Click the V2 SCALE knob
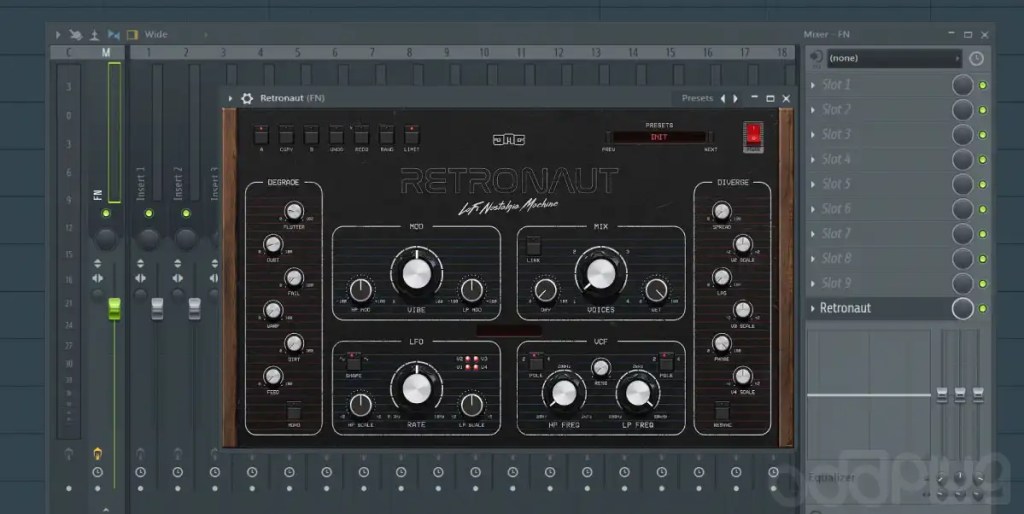The width and height of the screenshot is (1024, 514). click(743, 244)
